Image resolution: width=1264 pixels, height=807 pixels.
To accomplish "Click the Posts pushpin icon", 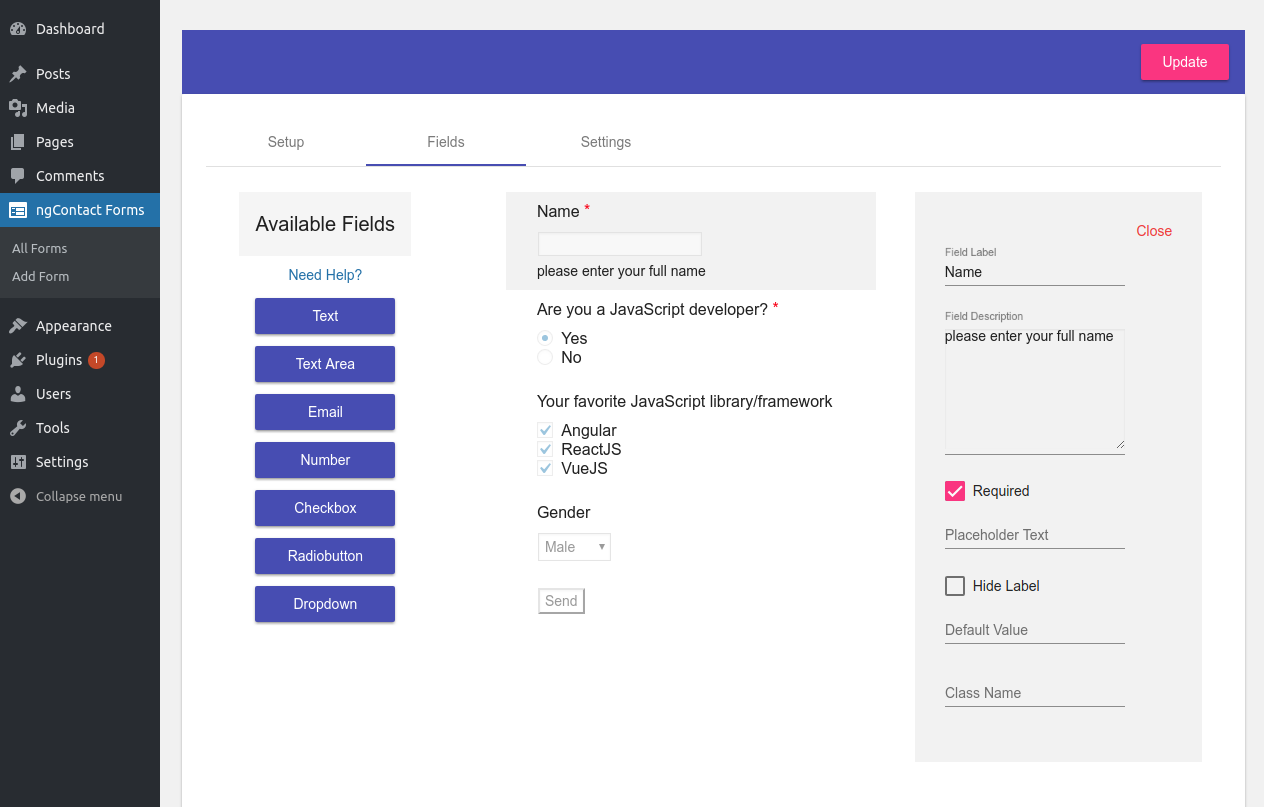I will (x=18, y=74).
